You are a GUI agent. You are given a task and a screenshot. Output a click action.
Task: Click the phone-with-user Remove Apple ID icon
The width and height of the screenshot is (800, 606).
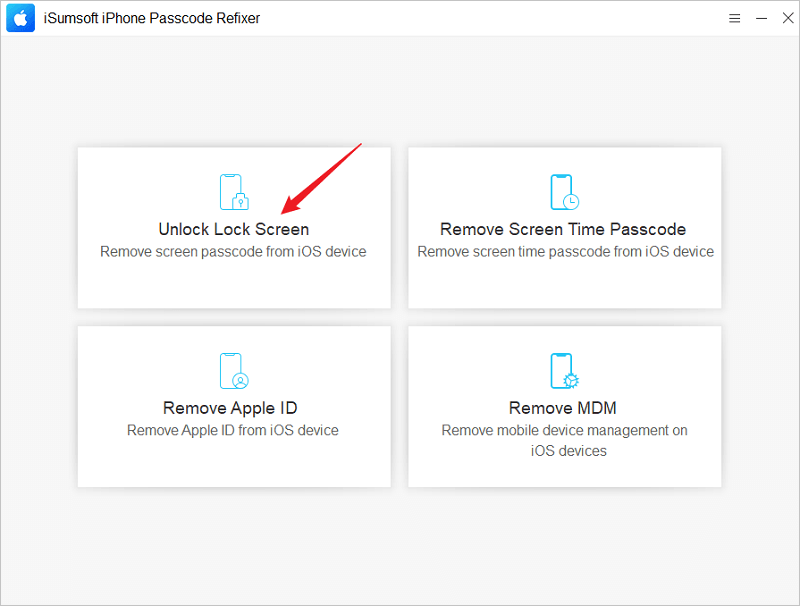pyautogui.click(x=234, y=371)
